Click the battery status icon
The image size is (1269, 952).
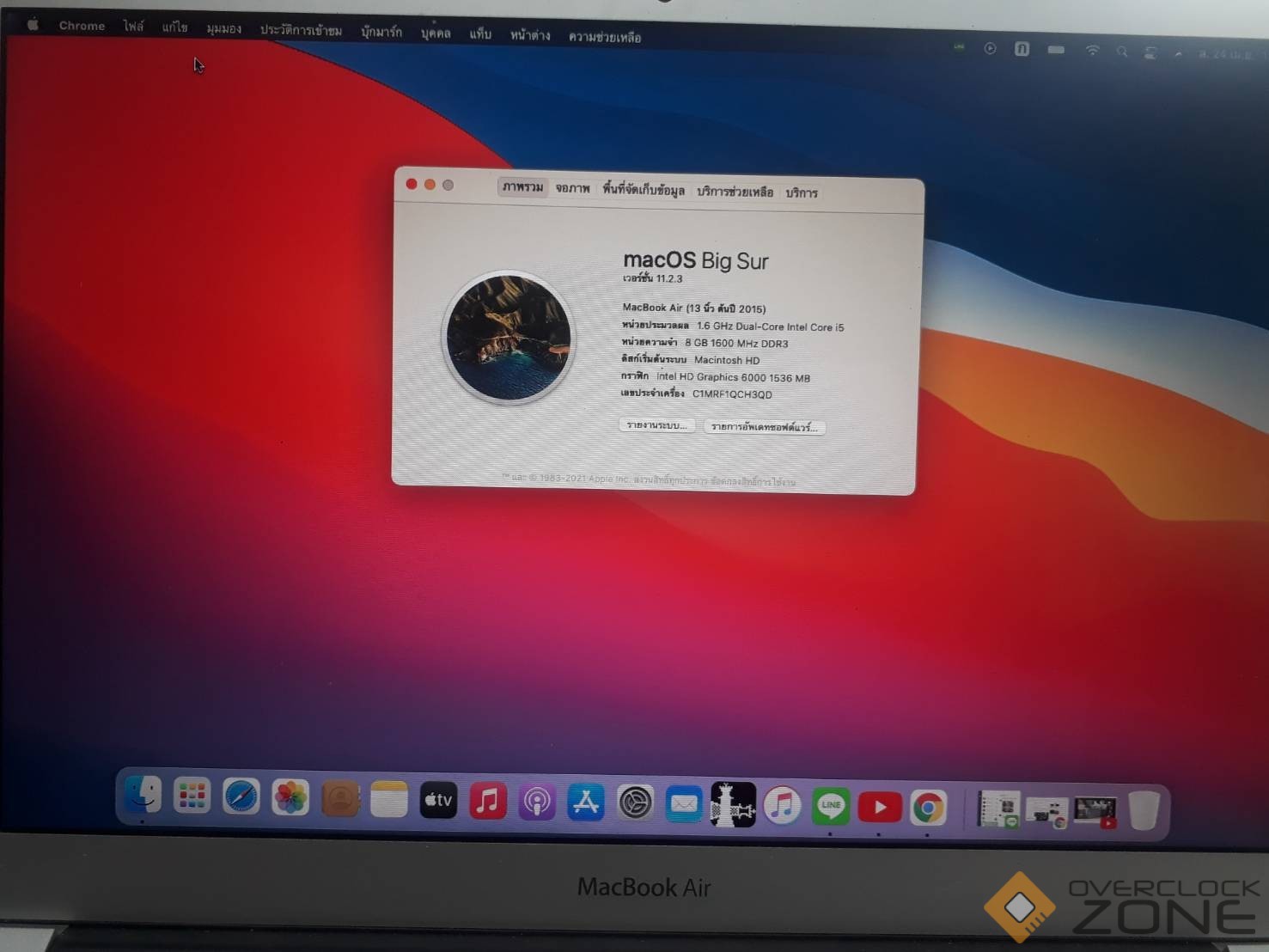pos(1056,50)
